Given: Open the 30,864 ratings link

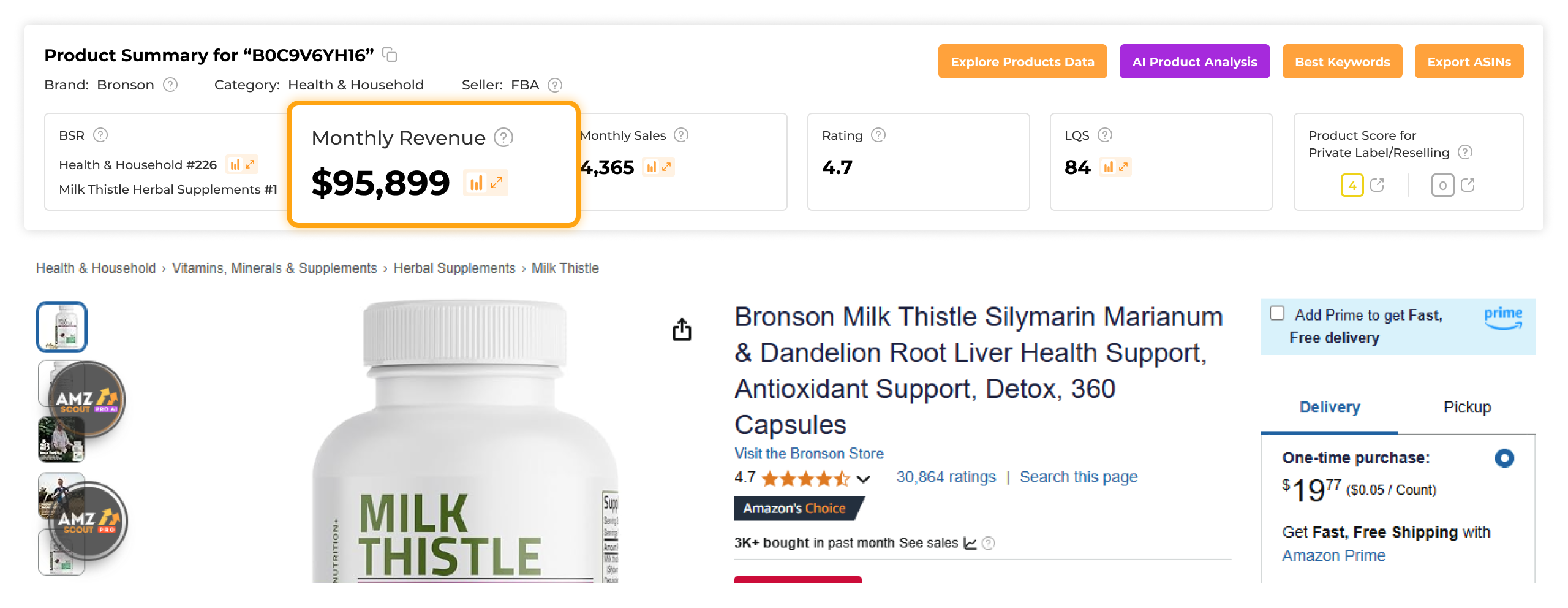Looking at the screenshot, I should coord(946,477).
